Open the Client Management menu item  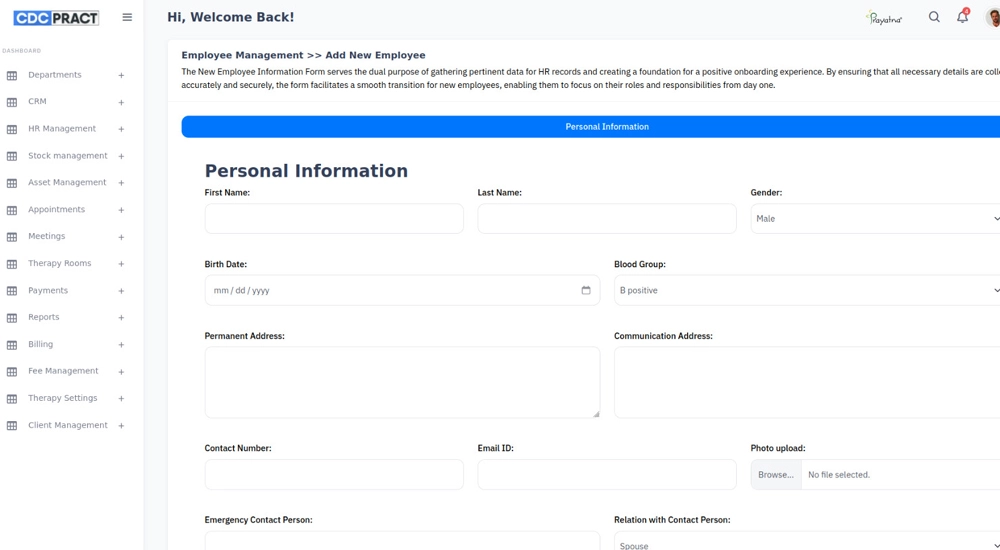[67, 426]
